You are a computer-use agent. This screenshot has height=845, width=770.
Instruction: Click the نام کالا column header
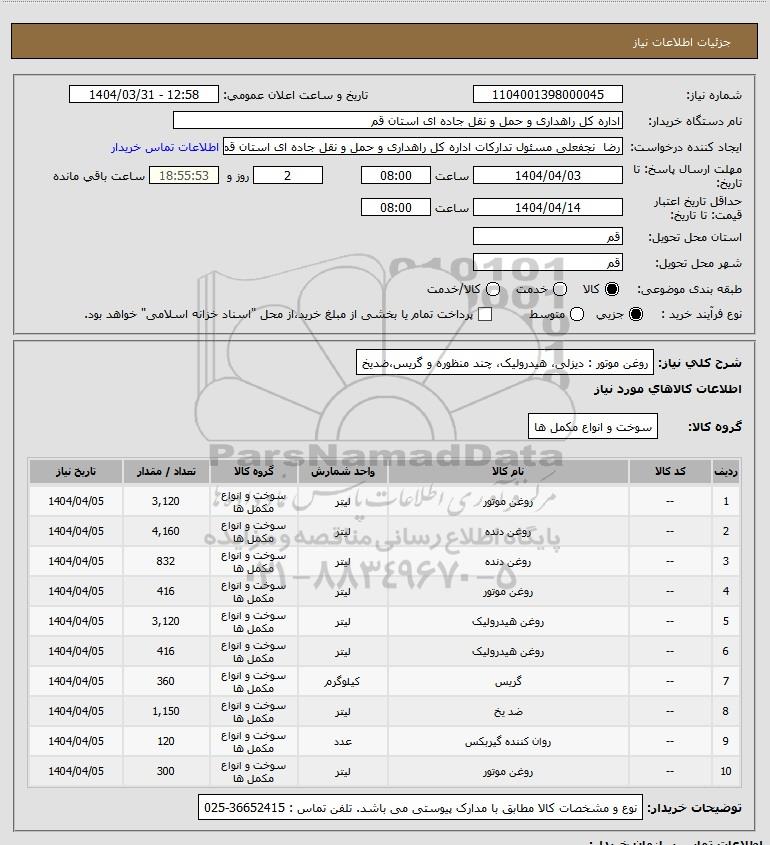508,472
